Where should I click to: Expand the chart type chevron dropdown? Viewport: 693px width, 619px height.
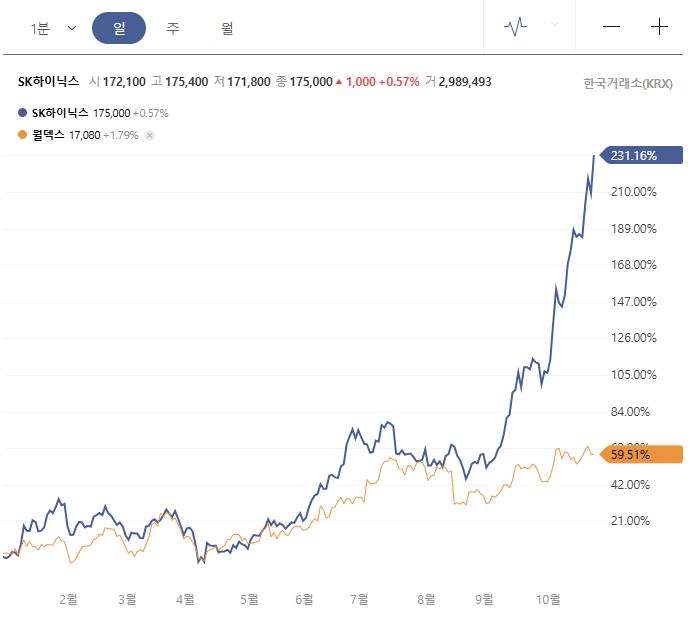click(555, 25)
